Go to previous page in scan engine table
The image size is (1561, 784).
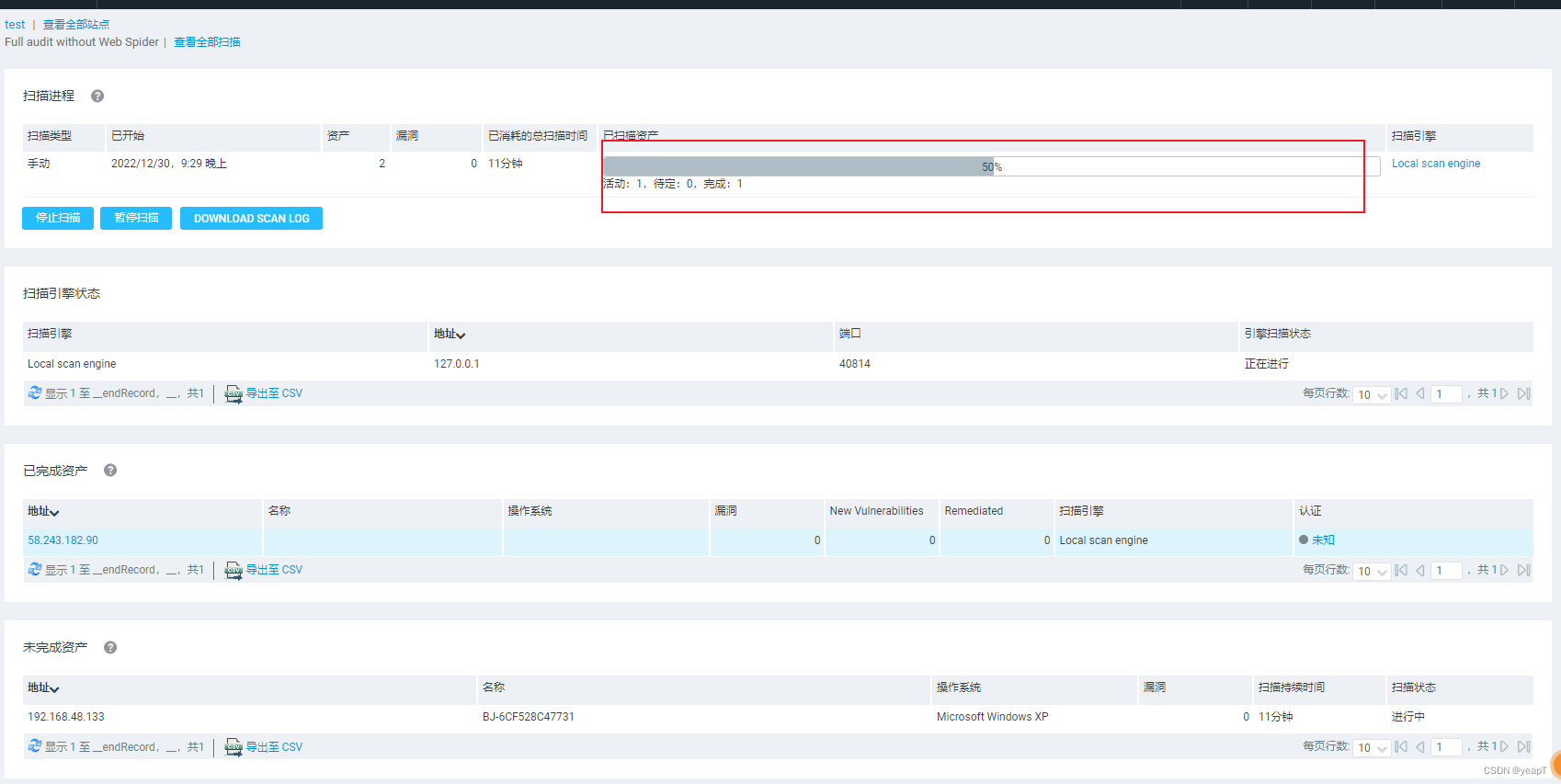point(1420,393)
